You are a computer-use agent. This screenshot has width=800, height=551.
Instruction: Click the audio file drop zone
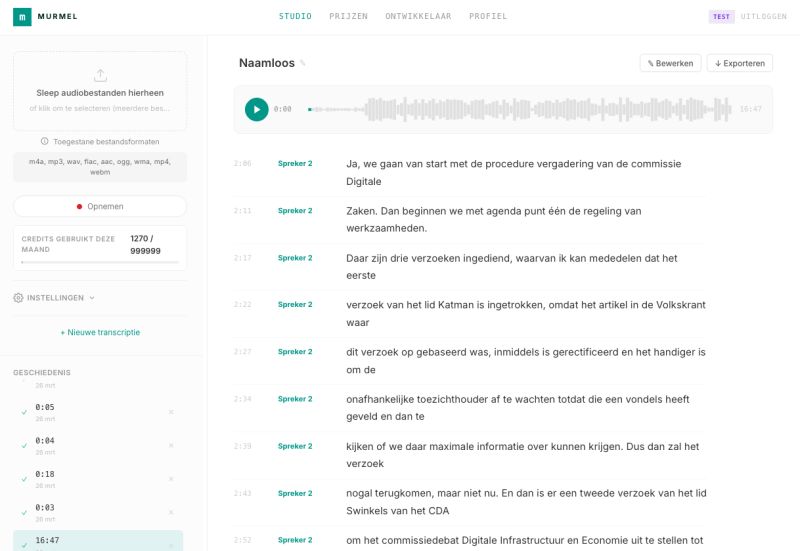click(100, 91)
